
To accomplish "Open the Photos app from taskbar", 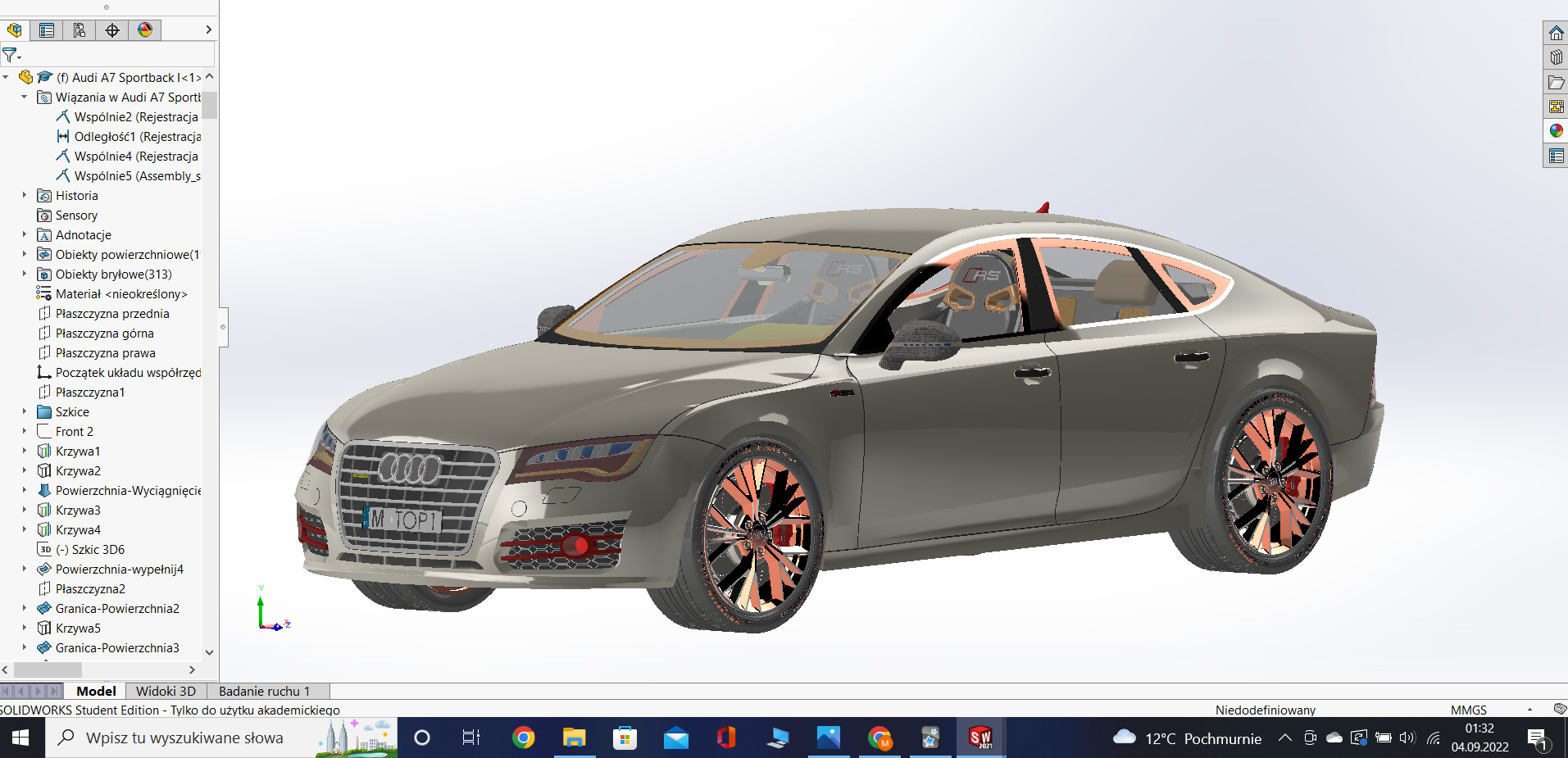I will 828,738.
